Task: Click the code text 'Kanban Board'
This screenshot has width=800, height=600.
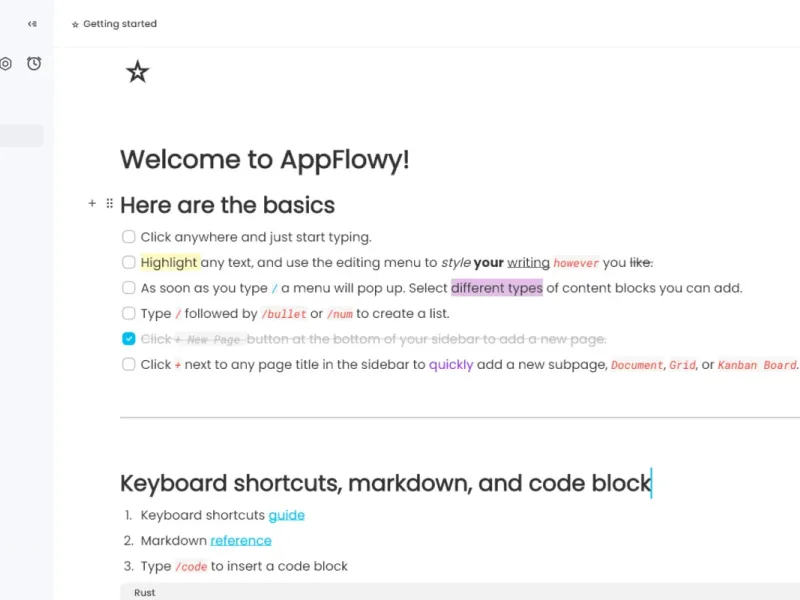Action: [x=757, y=365]
